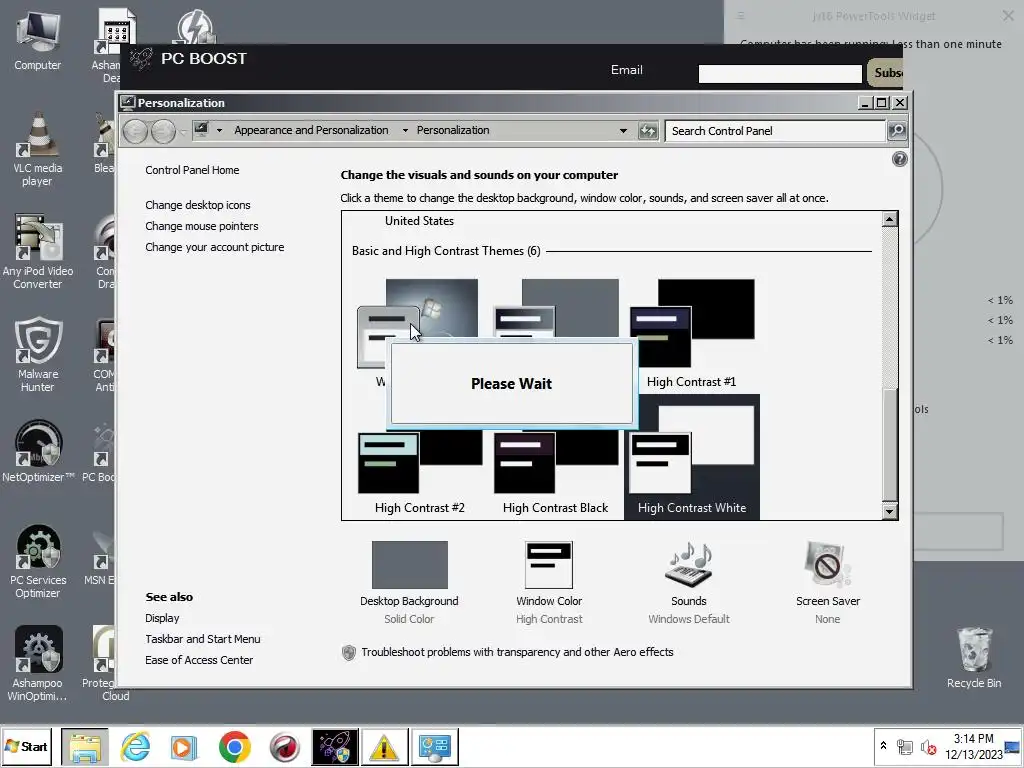This screenshot has height=768, width=1024.
Task: Open the Computer desktop icon
Action: (x=37, y=39)
